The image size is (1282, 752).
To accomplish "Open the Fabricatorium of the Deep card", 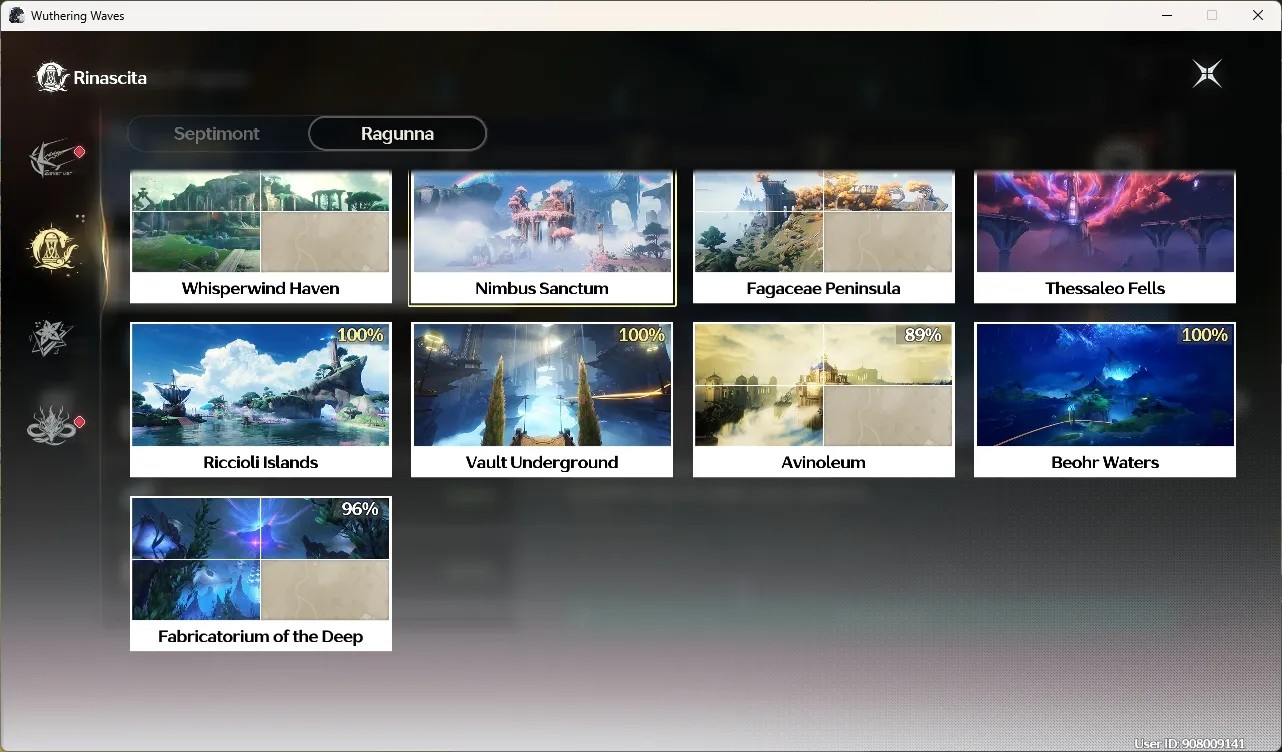I will click(261, 574).
